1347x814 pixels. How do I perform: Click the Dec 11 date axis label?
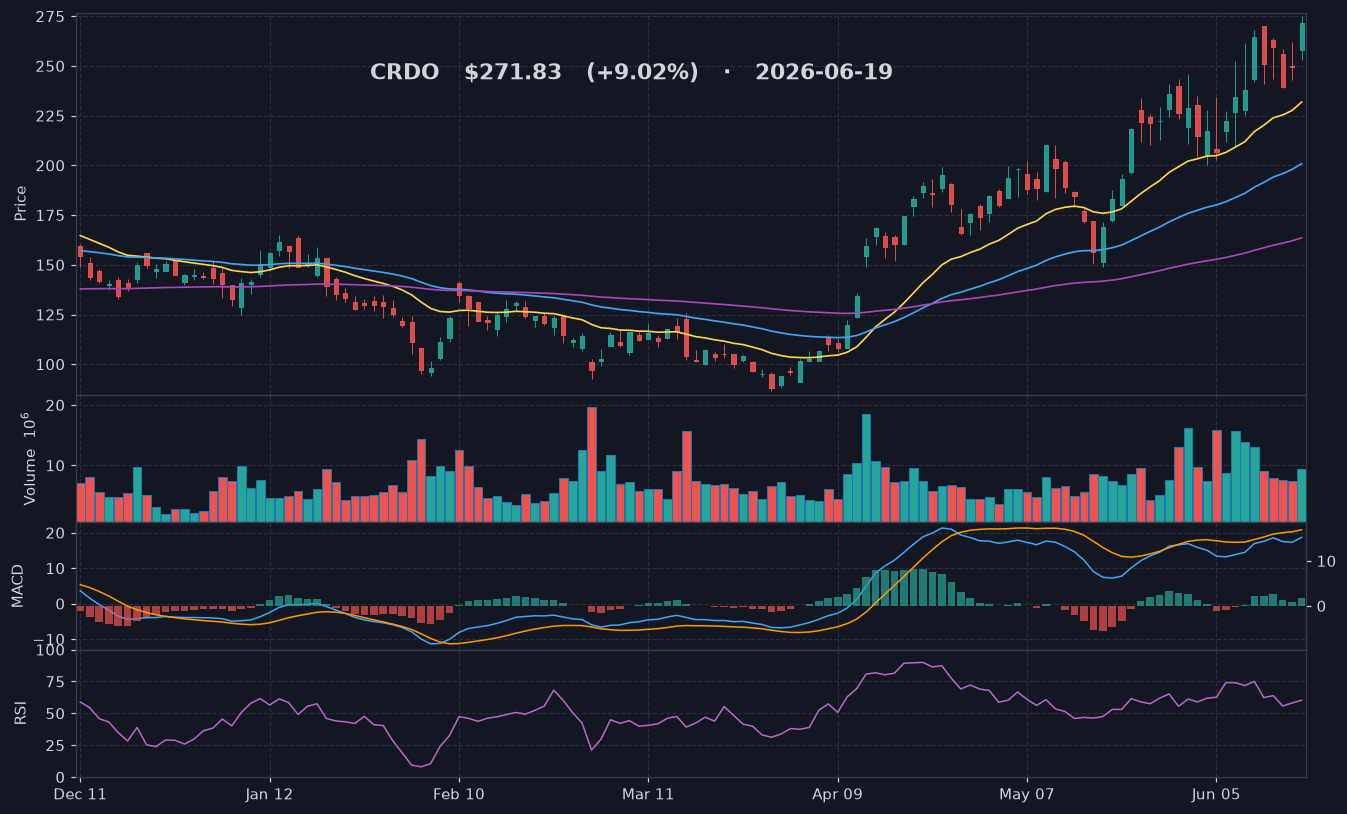click(80, 794)
